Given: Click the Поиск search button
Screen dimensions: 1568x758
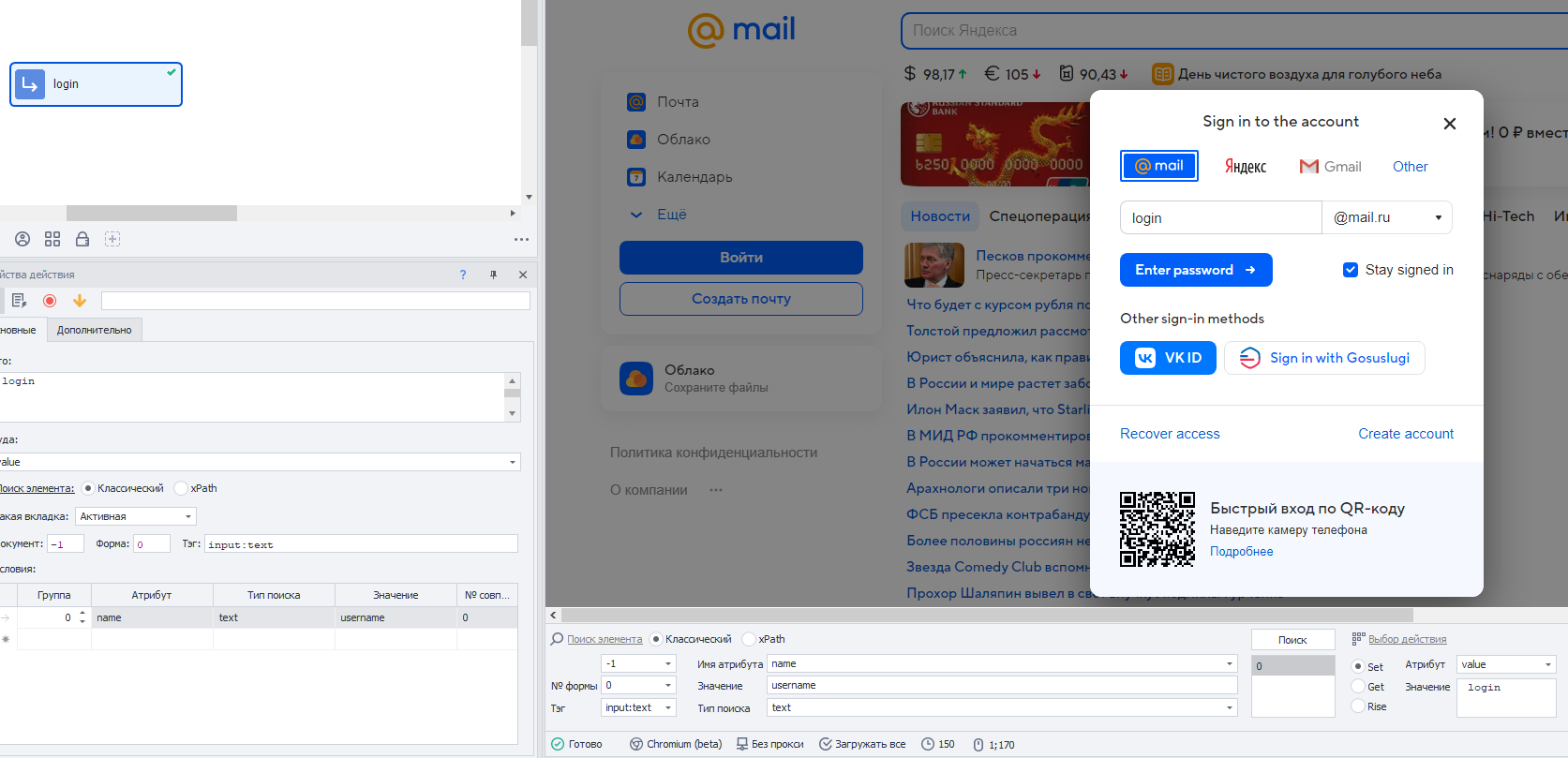Looking at the screenshot, I should (1292, 640).
